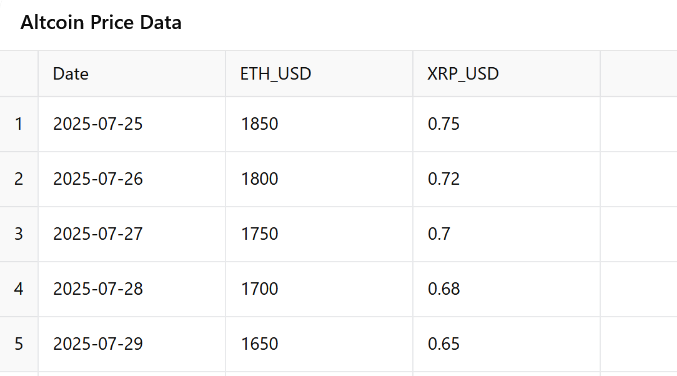
Task: Select the ETH_USD column header
Action: coord(319,74)
